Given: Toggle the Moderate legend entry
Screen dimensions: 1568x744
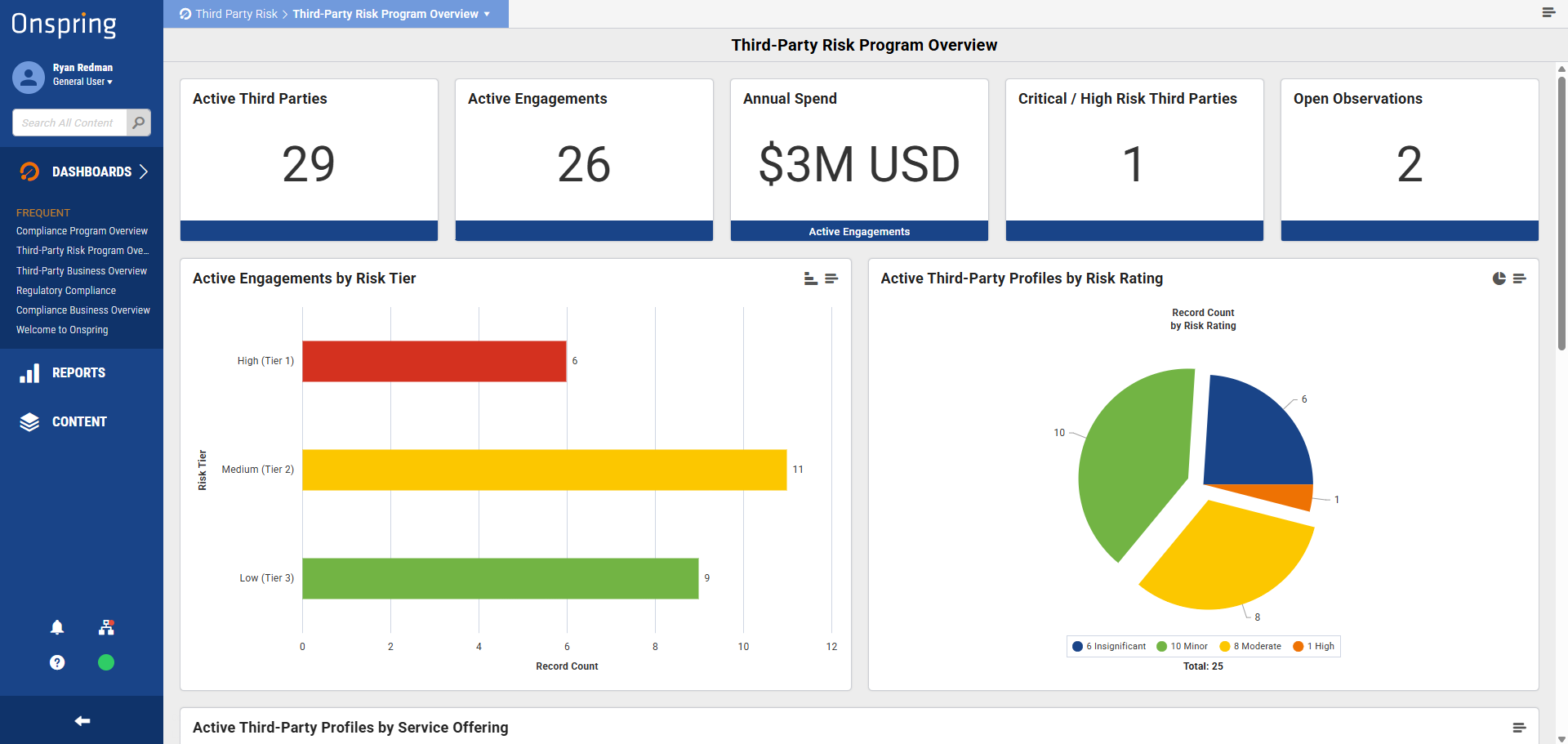Looking at the screenshot, I should [x=1250, y=646].
